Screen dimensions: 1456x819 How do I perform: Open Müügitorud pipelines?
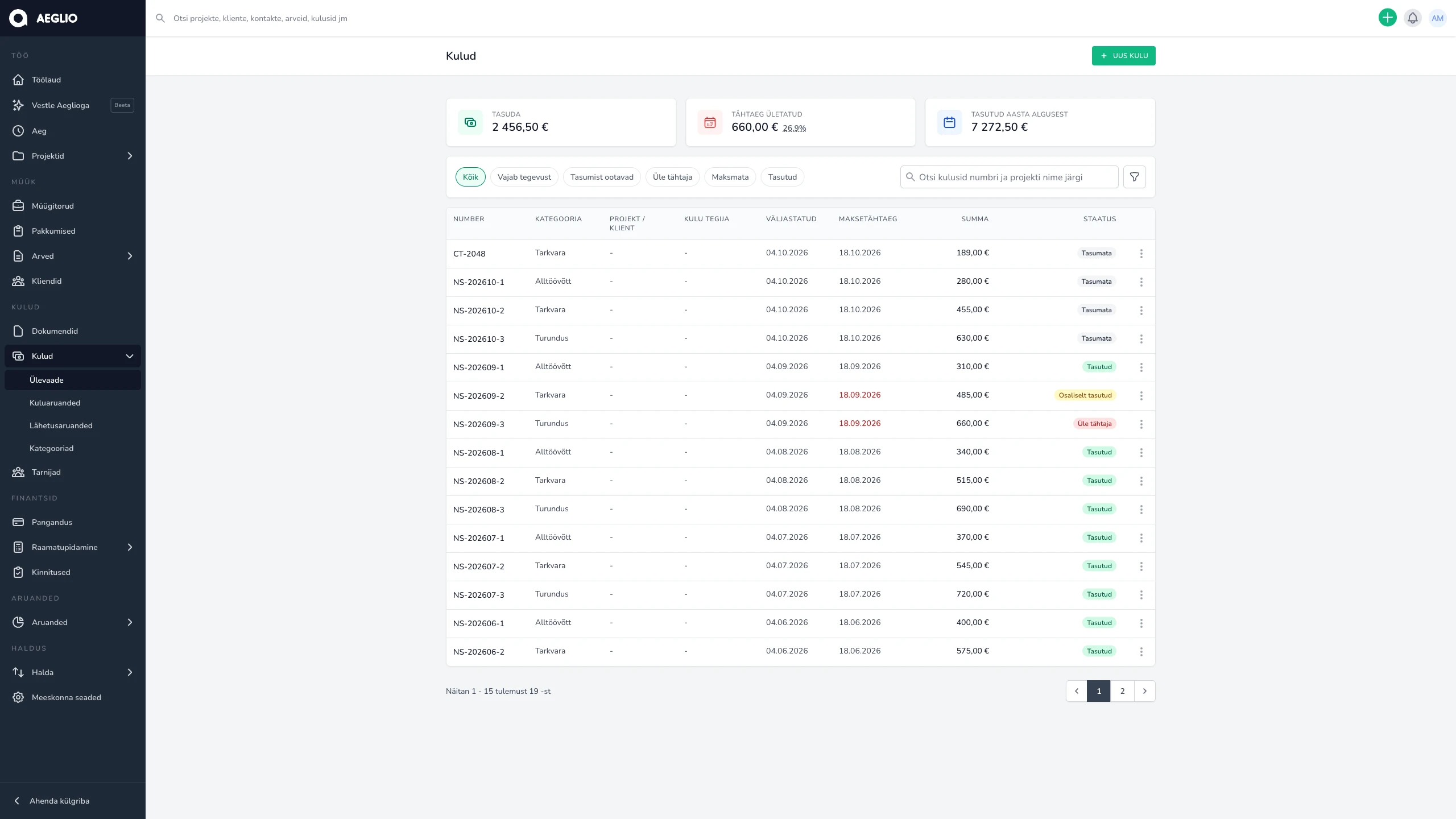[73, 206]
